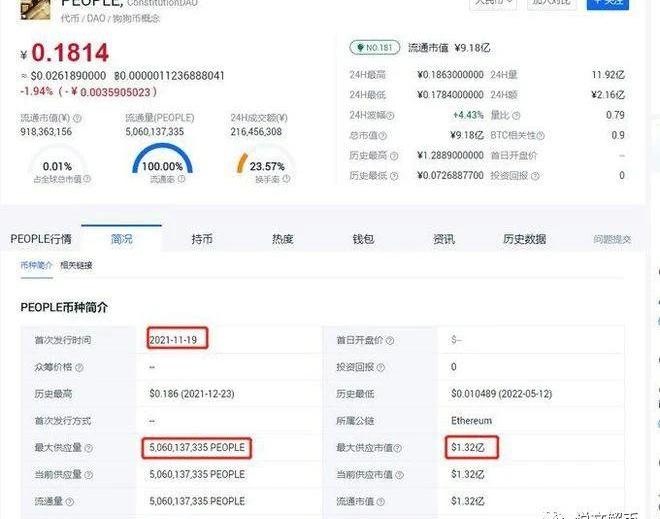Click the Ethereum public chain value
The width and height of the screenshot is (660, 519).
(471, 421)
